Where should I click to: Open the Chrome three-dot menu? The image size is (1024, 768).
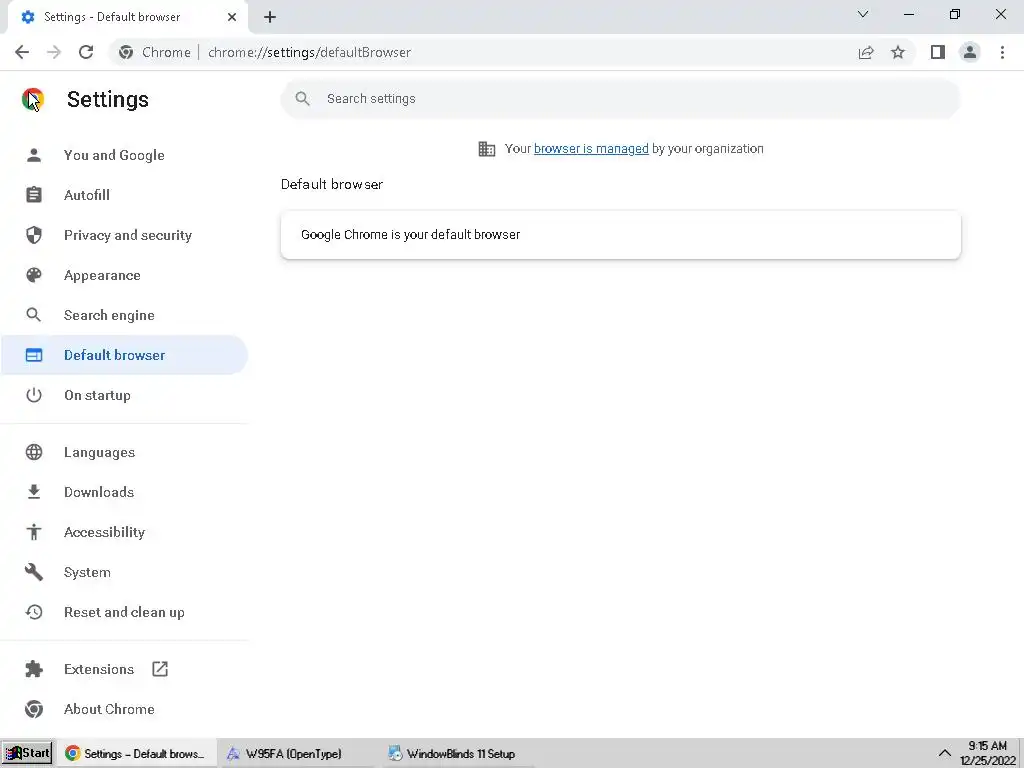pos(1002,52)
